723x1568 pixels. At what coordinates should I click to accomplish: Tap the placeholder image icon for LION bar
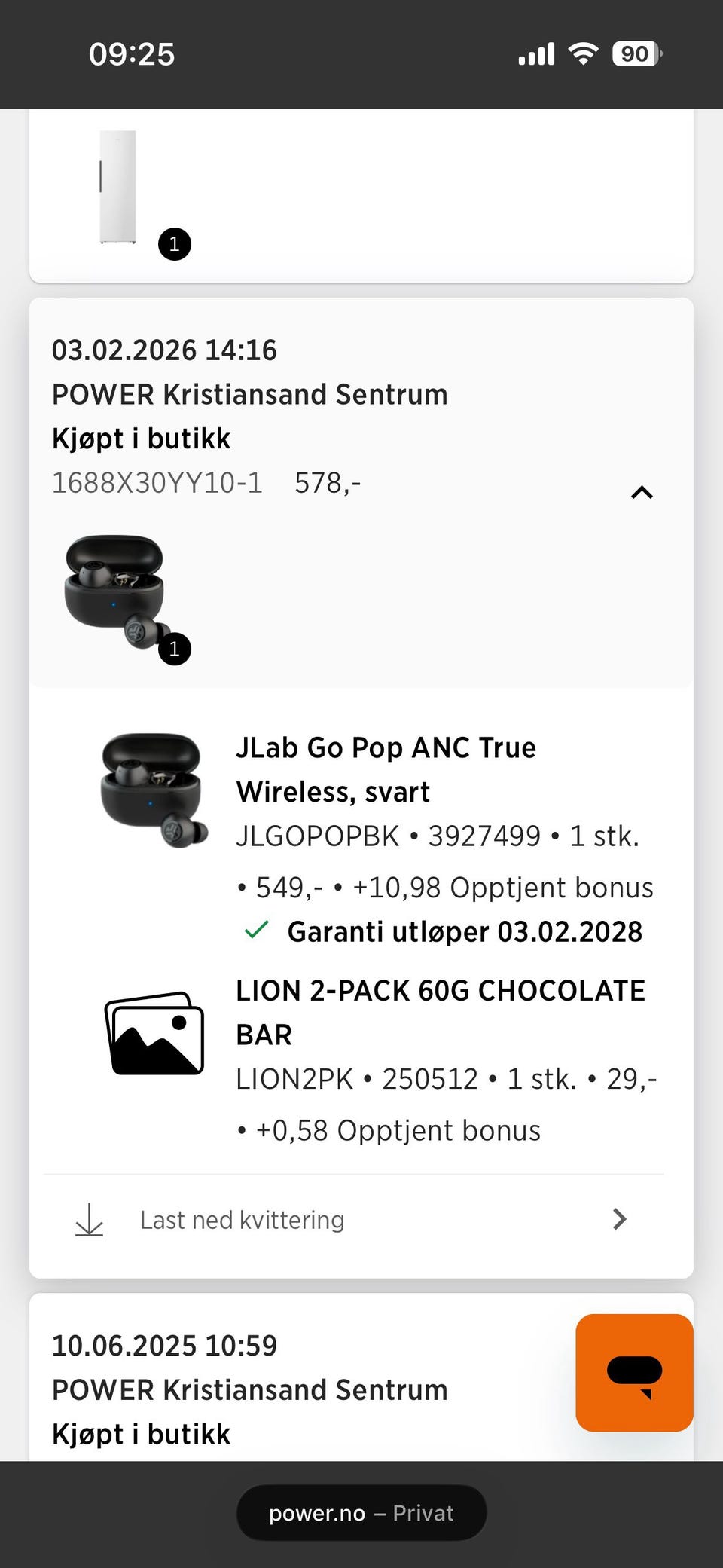(154, 1033)
